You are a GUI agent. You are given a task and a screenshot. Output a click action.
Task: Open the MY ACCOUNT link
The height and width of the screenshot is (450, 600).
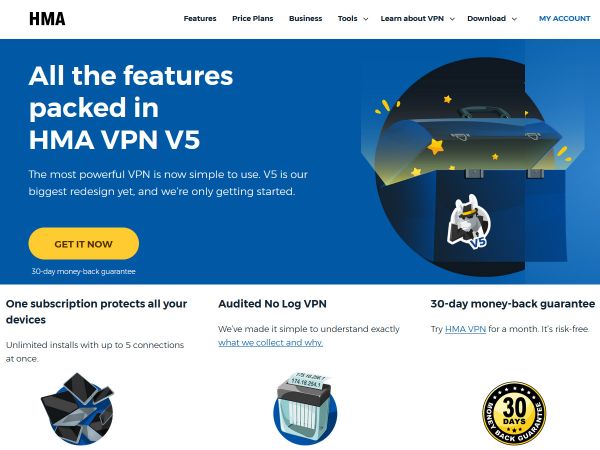(564, 18)
